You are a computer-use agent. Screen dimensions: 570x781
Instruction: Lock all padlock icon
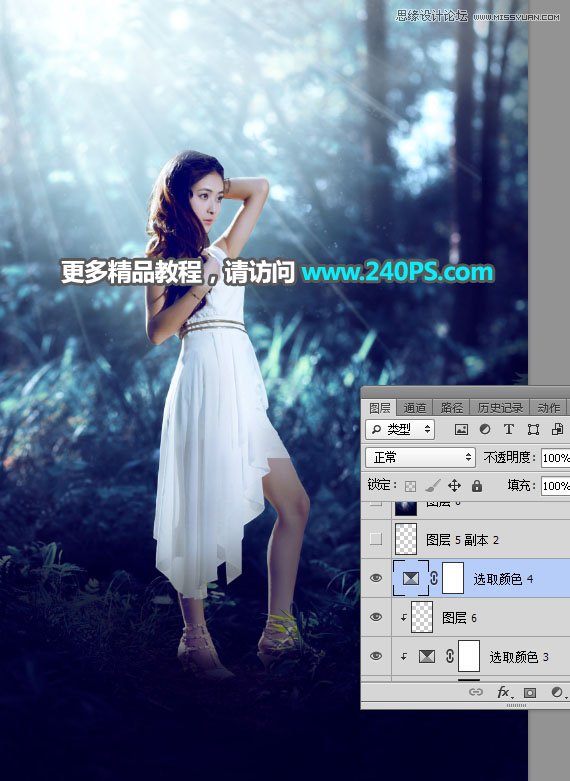(x=477, y=486)
